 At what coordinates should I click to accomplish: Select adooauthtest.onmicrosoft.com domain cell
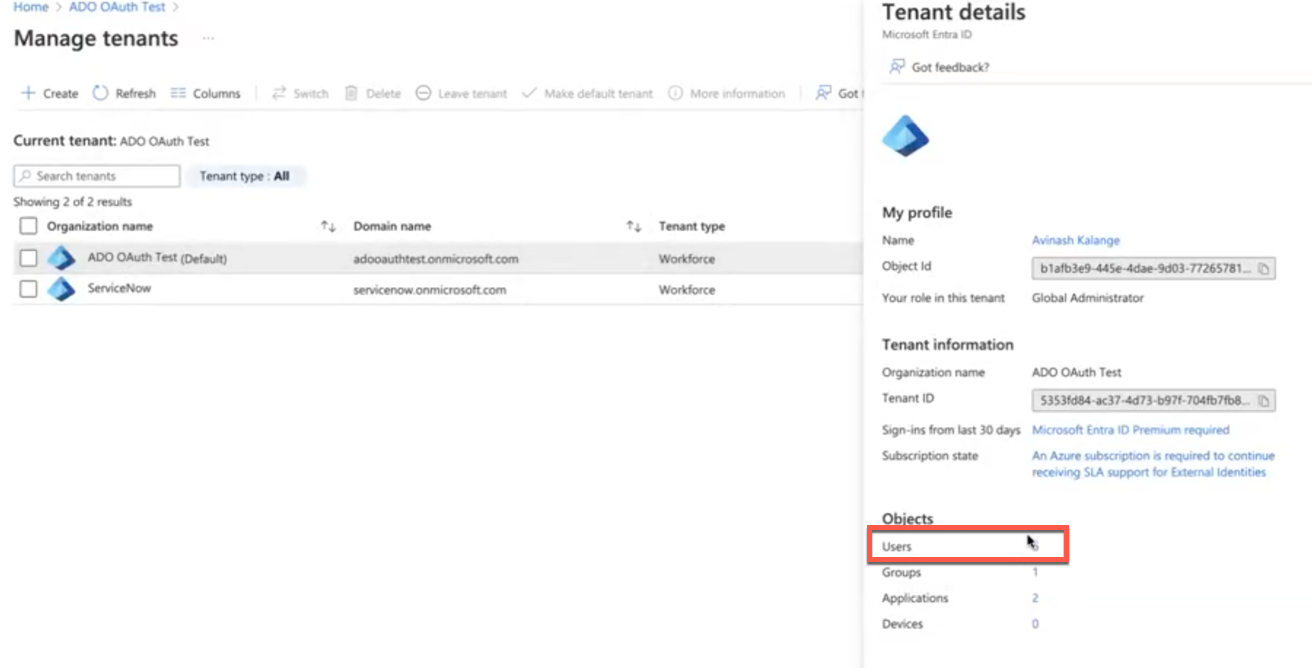click(x=436, y=259)
